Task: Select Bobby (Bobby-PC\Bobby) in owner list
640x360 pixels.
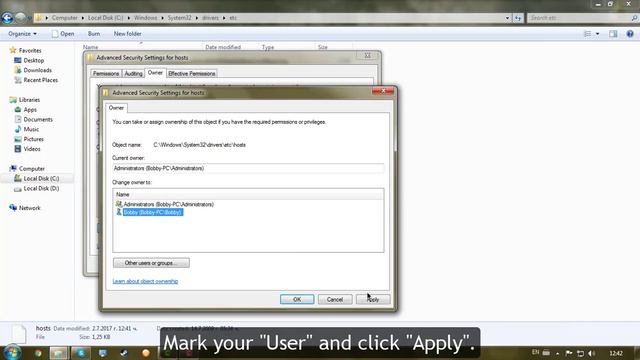Action: click(x=153, y=212)
